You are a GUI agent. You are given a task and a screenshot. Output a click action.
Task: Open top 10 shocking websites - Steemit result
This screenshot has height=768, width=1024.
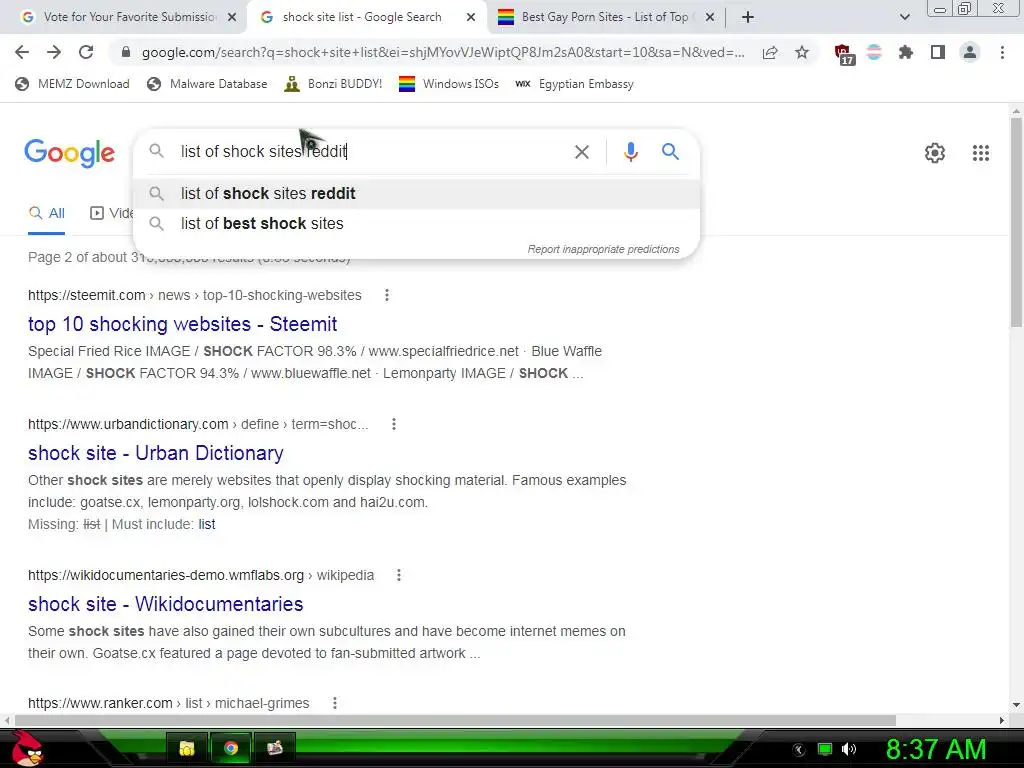(182, 324)
